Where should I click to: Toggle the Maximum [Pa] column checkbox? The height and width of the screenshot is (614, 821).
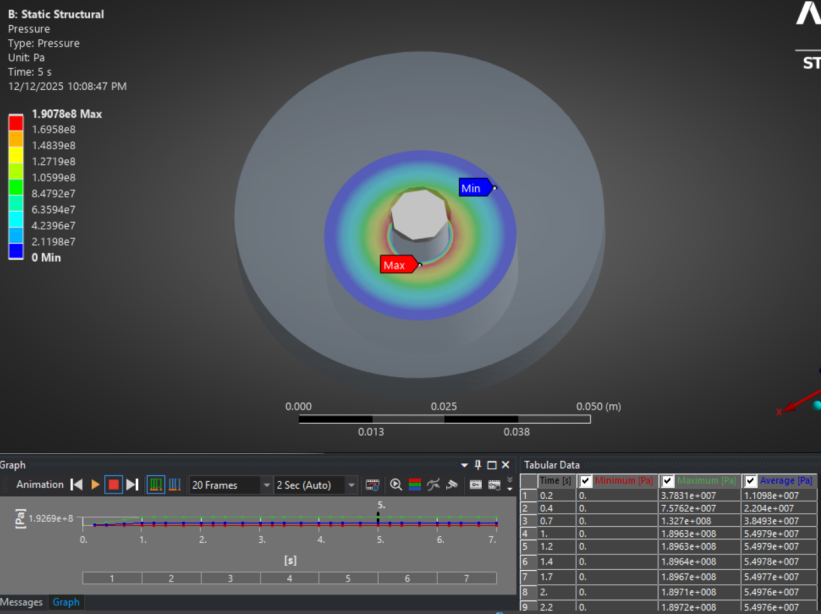coord(668,481)
